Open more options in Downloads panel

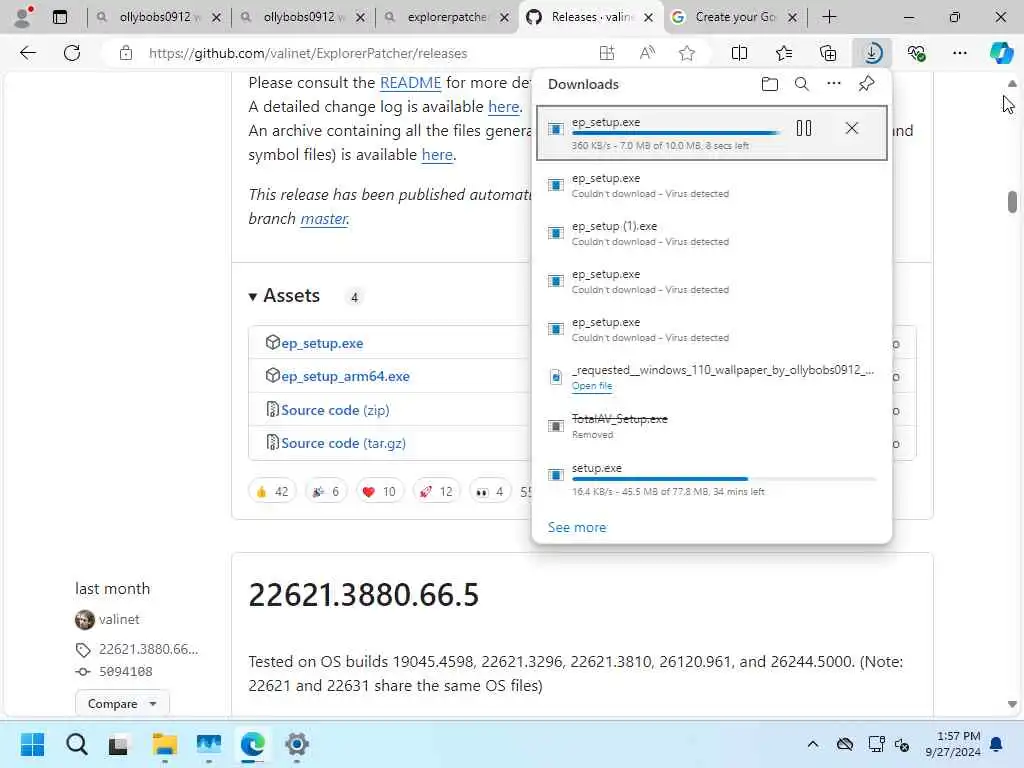click(833, 84)
